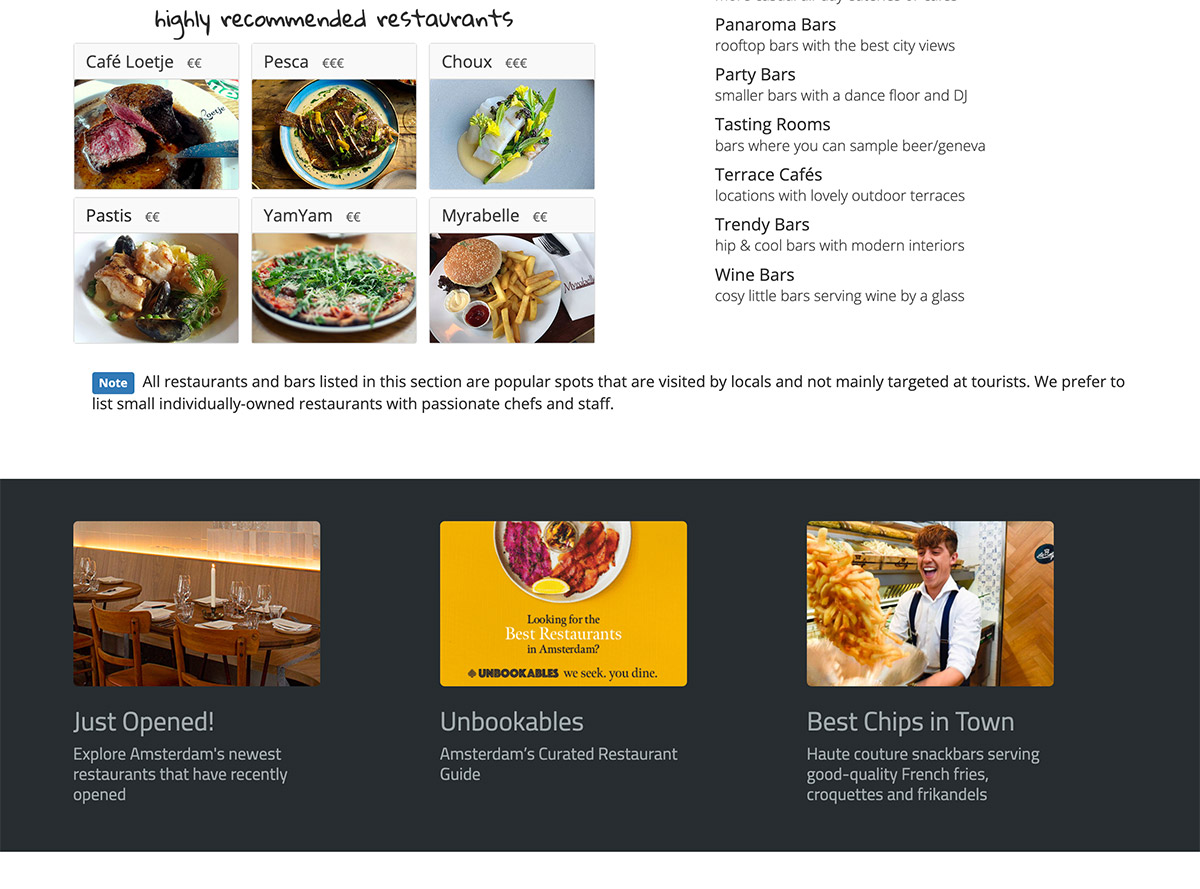Click the Just Opened! restaurant interior image
The width and height of the screenshot is (1200, 889).
pyautogui.click(x=197, y=604)
